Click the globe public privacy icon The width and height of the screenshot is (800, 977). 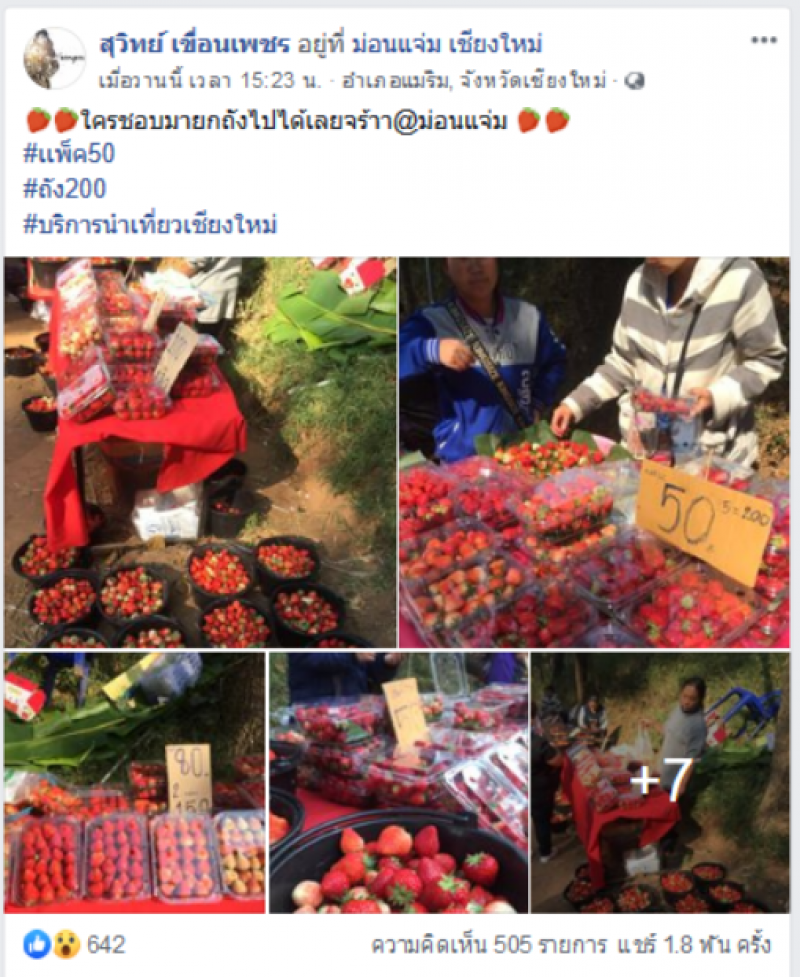point(635,82)
